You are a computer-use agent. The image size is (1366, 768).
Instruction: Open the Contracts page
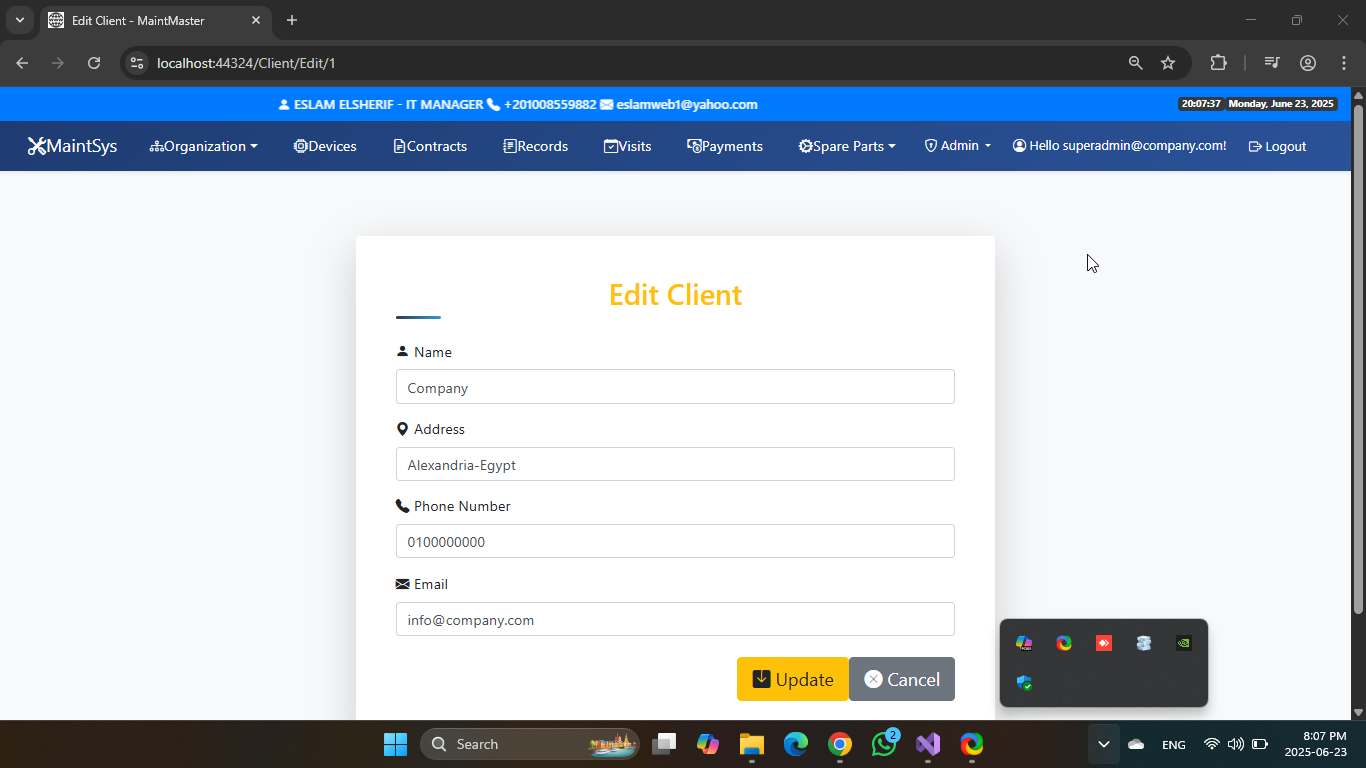click(430, 146)
